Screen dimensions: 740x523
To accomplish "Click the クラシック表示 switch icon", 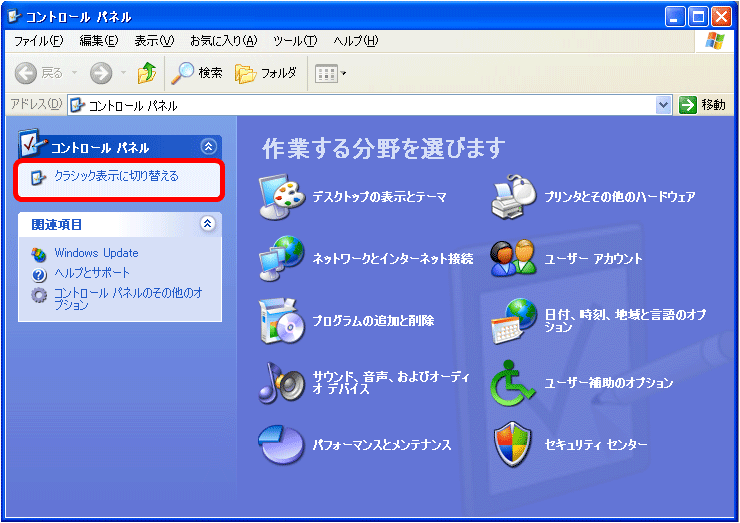I will pyautogui.click(x=38, y=177).
